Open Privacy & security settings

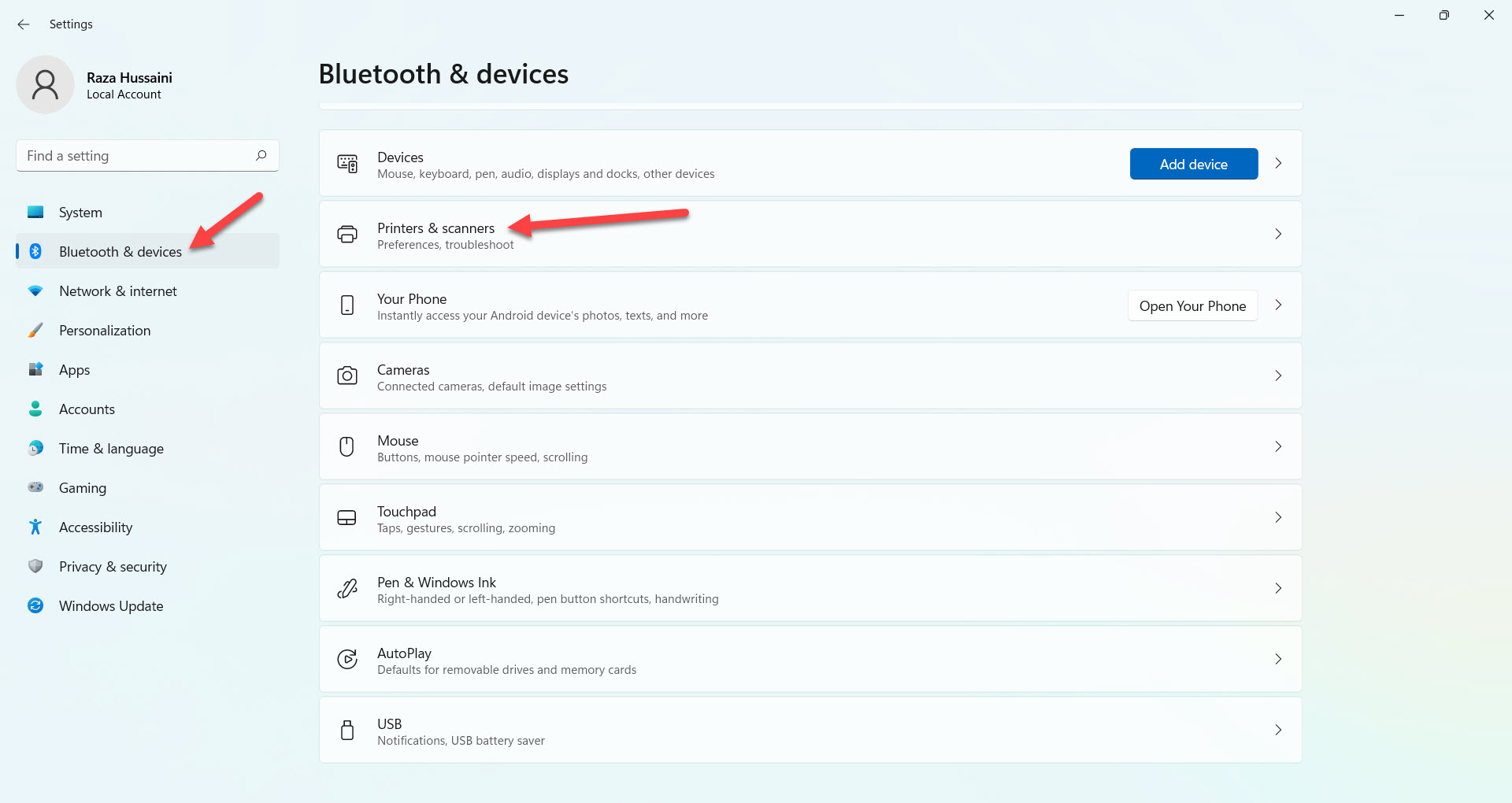pos(113,567)
